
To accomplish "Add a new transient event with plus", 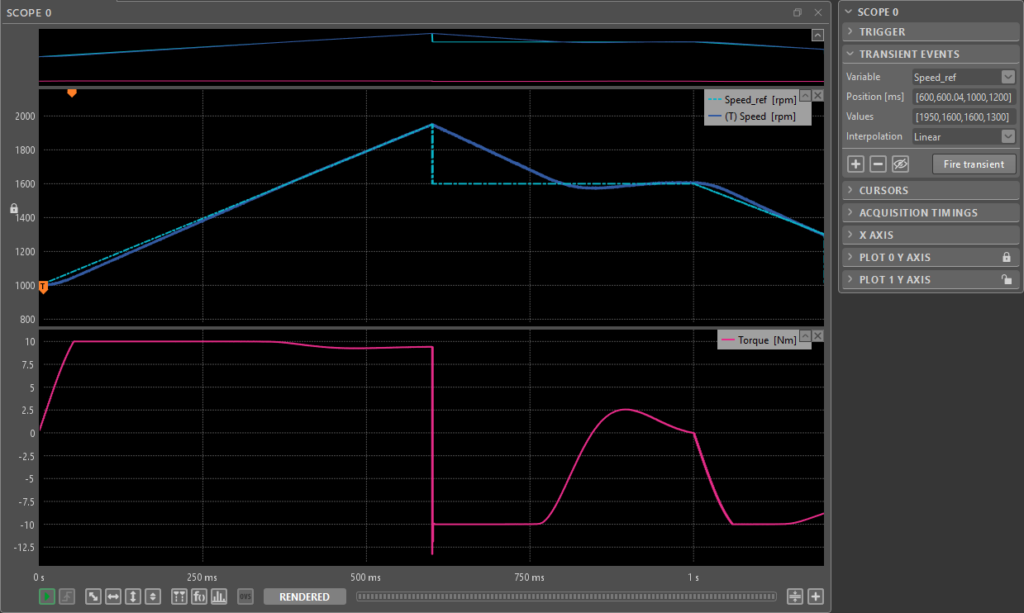I will click(856, 164).
